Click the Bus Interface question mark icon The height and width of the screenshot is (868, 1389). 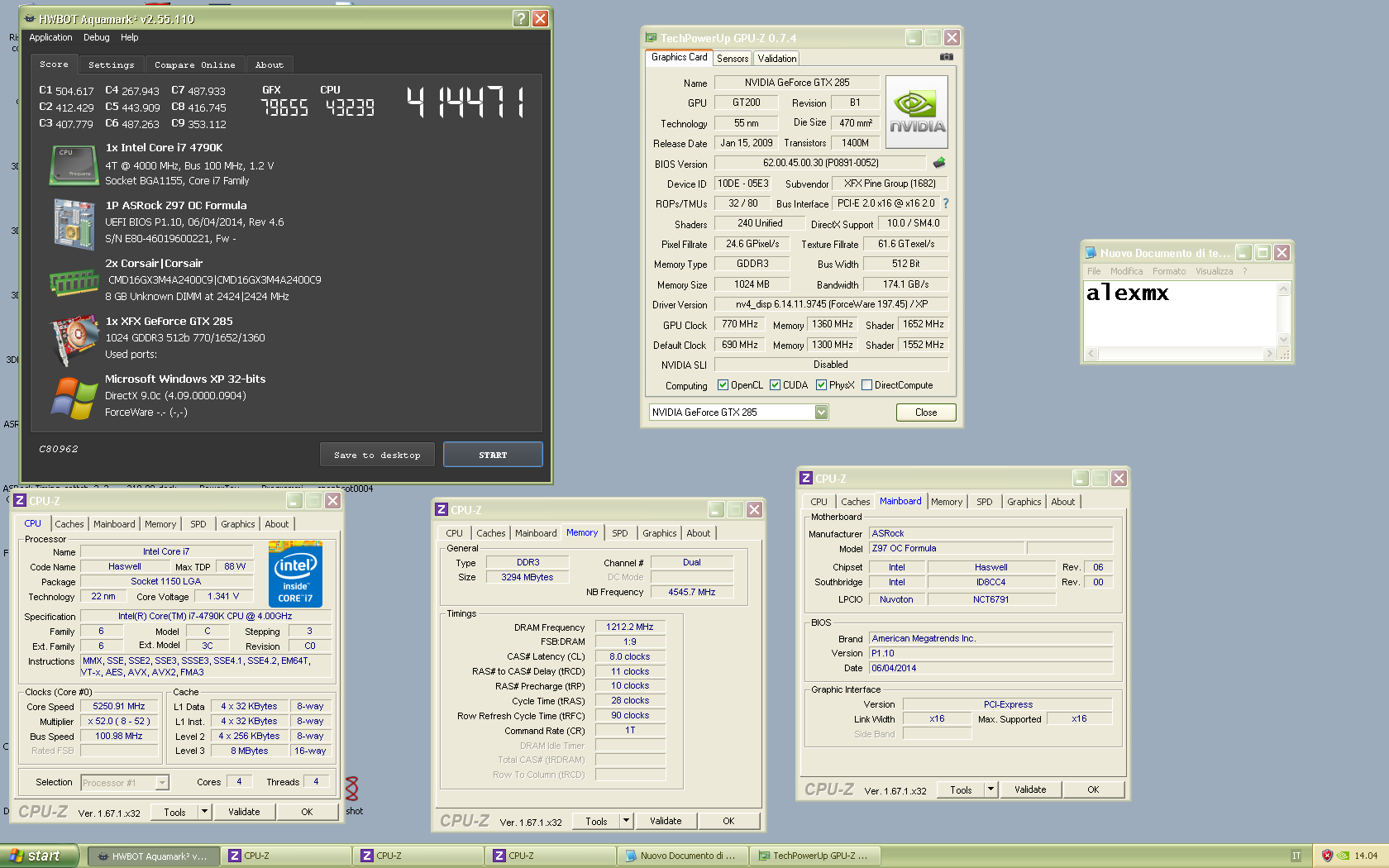946,203
